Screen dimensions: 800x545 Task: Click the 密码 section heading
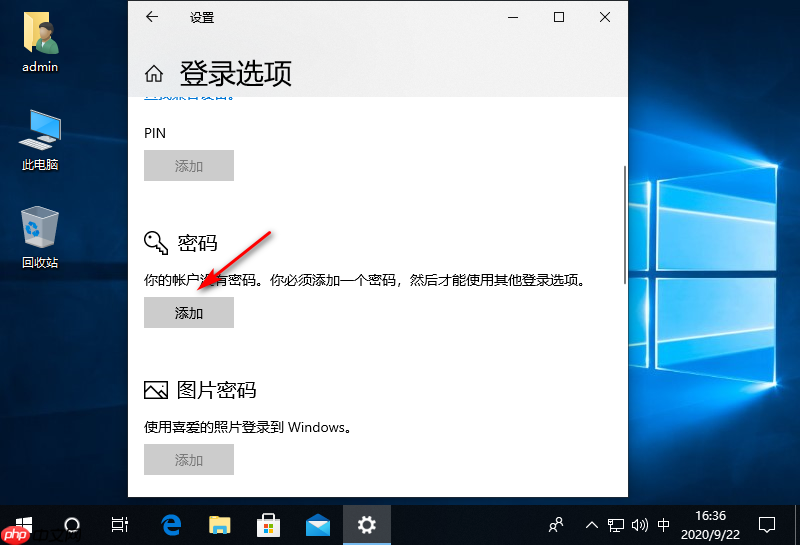pyautogui.click(x=197, y=243)
